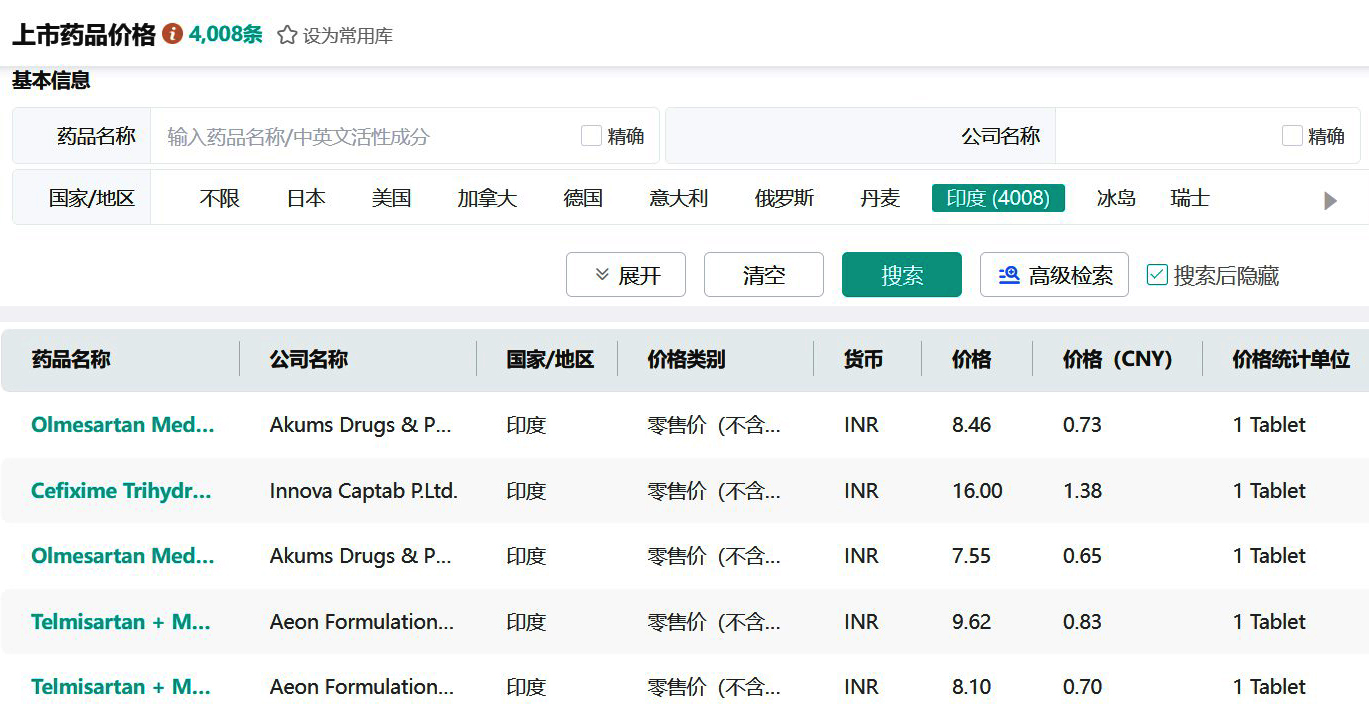The width and height of the screenshot is (1369, 720).
Task: Click the 价格（CNY） column header
Action: 1117,359
